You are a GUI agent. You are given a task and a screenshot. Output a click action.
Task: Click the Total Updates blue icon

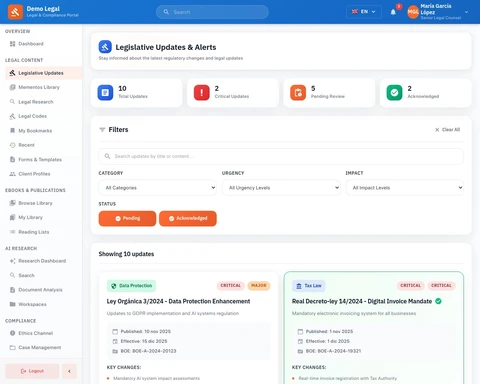coord(105,92)
